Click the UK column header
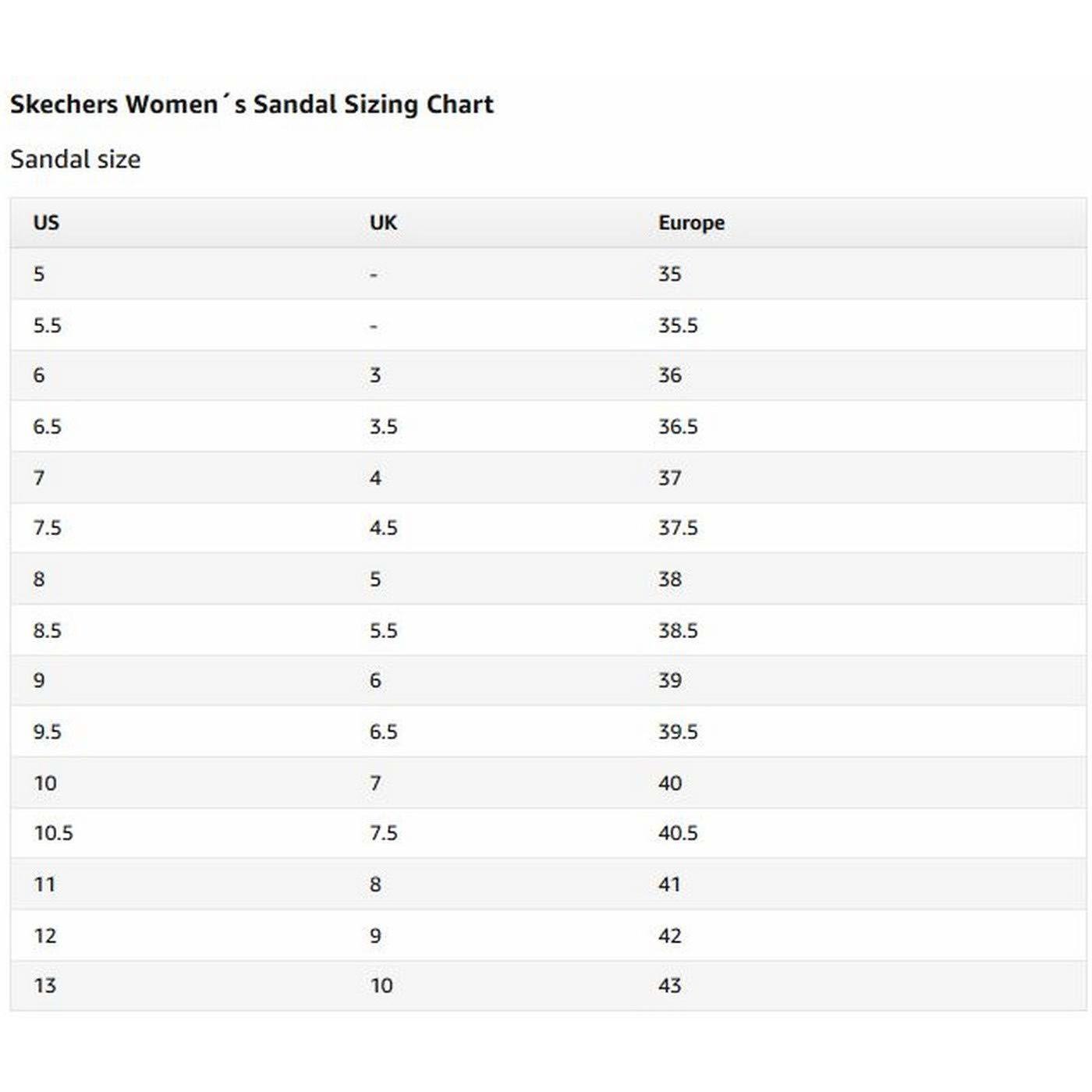The height and width of the screenshot is (1092, 1092). pyautogui.click(x=383, y=222)
